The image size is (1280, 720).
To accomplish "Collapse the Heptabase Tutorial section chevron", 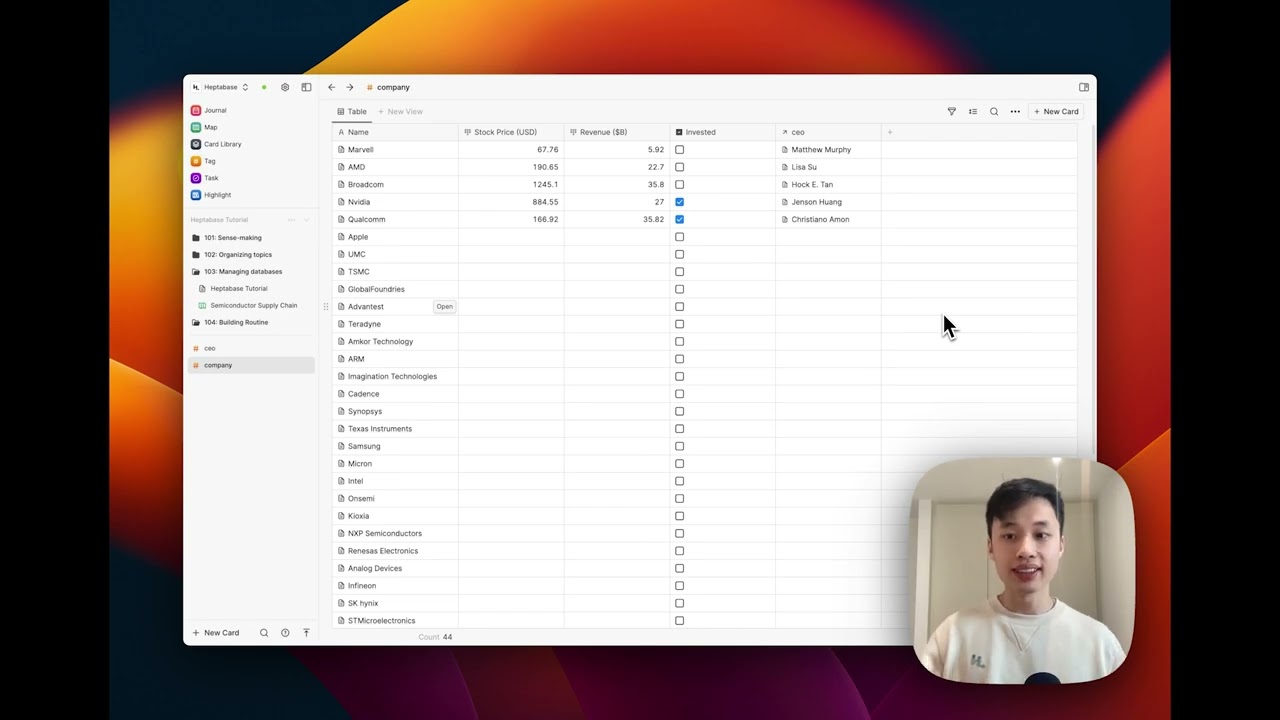I will 306,220.
